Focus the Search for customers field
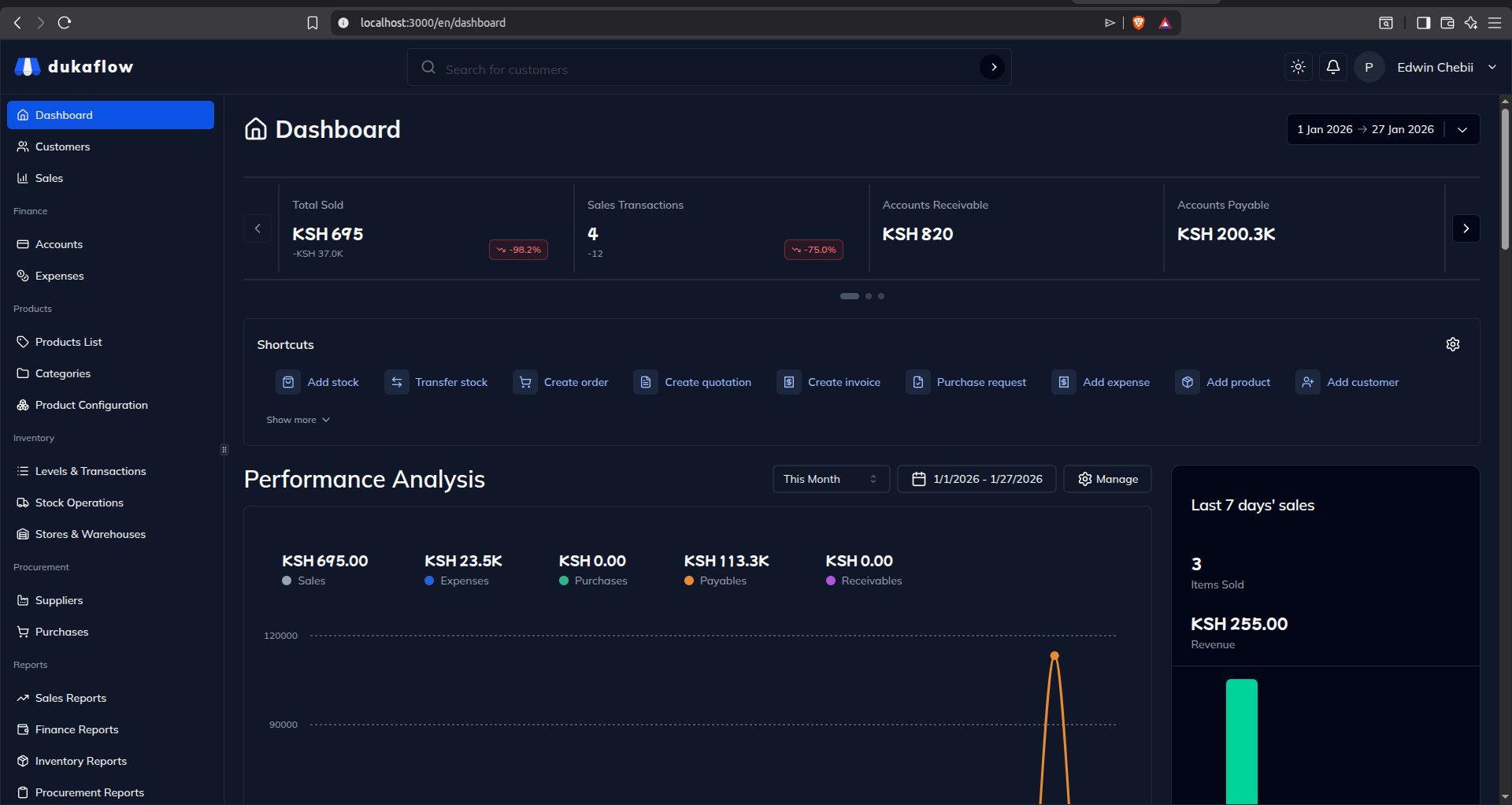The image size is (1512, 805). 709,68
